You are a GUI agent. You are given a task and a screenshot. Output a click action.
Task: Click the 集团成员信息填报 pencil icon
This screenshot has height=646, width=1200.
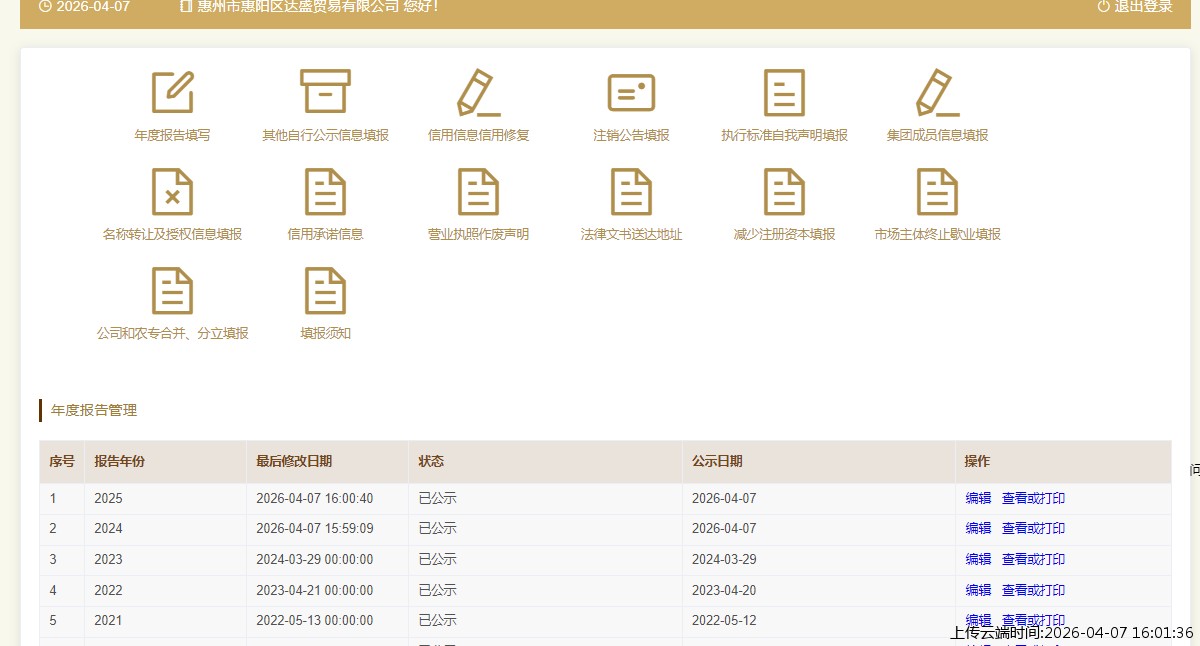tap(937, 93)
